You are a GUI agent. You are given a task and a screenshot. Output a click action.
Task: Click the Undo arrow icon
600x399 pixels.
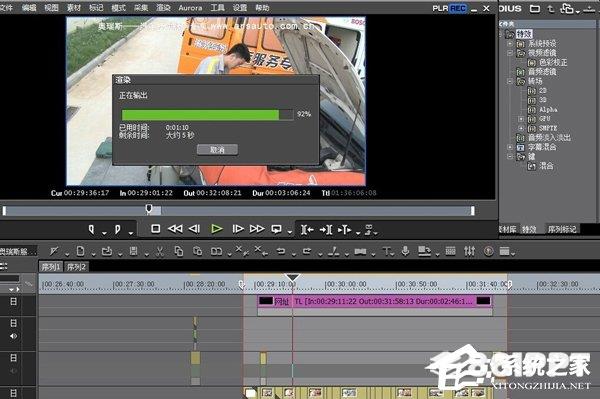(281, 251)
